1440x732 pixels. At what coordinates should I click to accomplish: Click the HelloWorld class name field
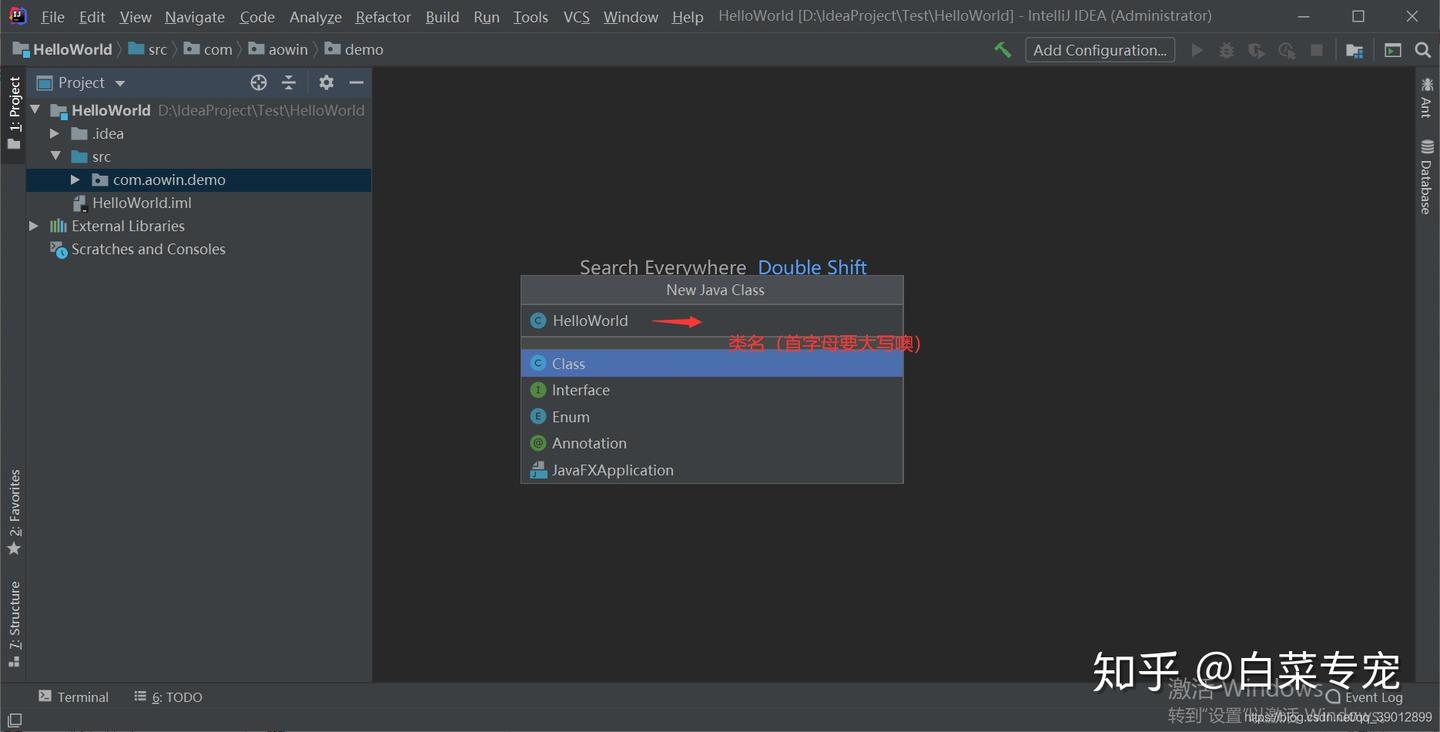(x=712, y=321)
